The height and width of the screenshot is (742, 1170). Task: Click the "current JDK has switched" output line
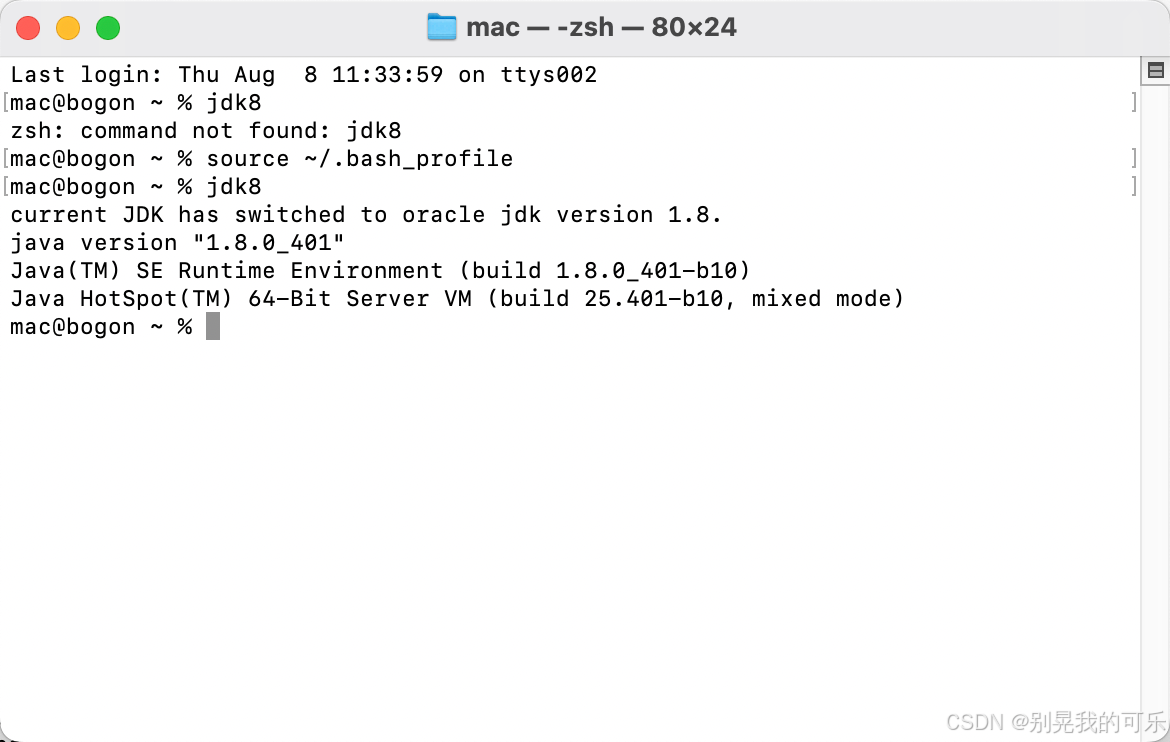click(x=365, y=215)
